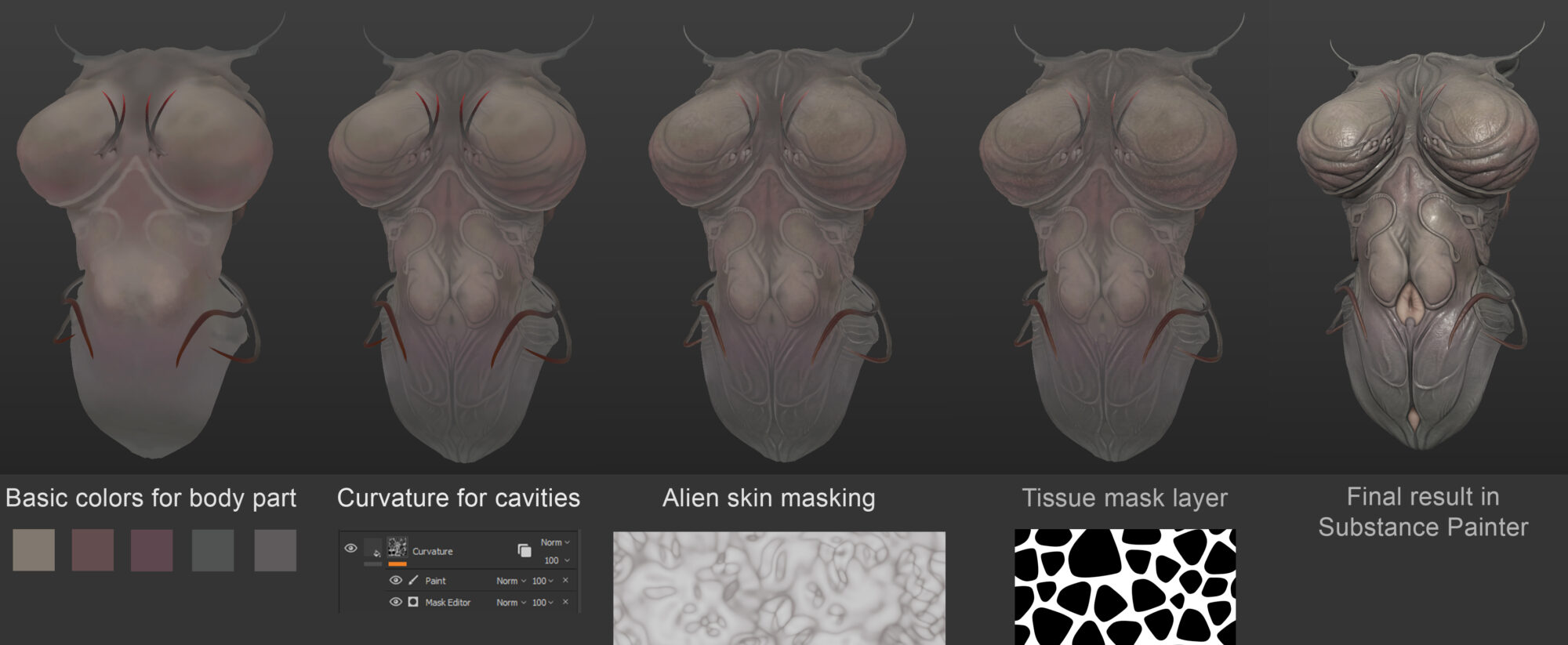Open Mask Editor opacity dropdown
1568x645 pixels.
click(543, 603)
